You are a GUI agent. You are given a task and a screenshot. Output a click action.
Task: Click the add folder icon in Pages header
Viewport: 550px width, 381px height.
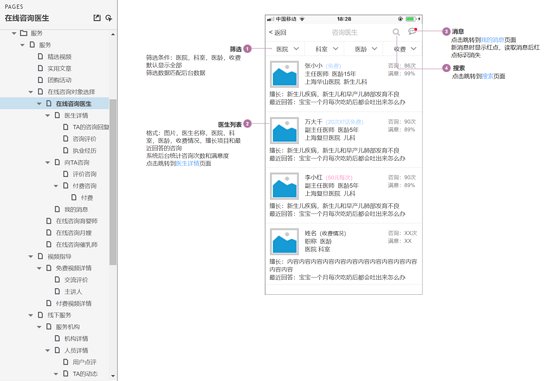click(x=108, y=18)
